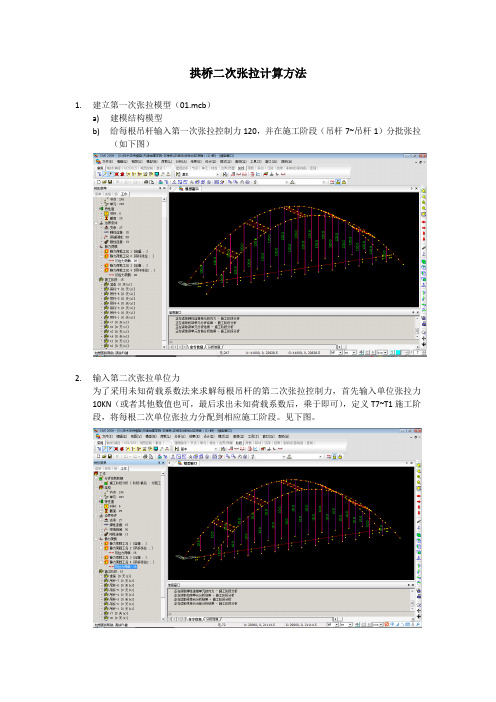Click the text 建立第一次张拉模型（01.mcb）
The width and height of the screenshot is (496, 702).
tap(152, 105)
